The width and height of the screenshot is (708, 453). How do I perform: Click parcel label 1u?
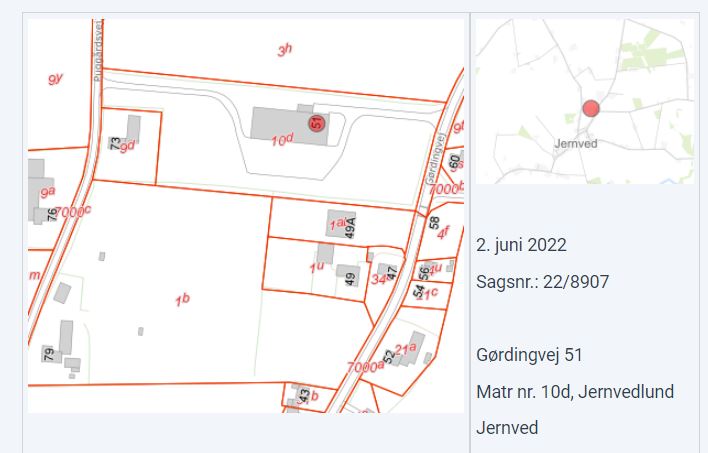click(x=316, y=268)
